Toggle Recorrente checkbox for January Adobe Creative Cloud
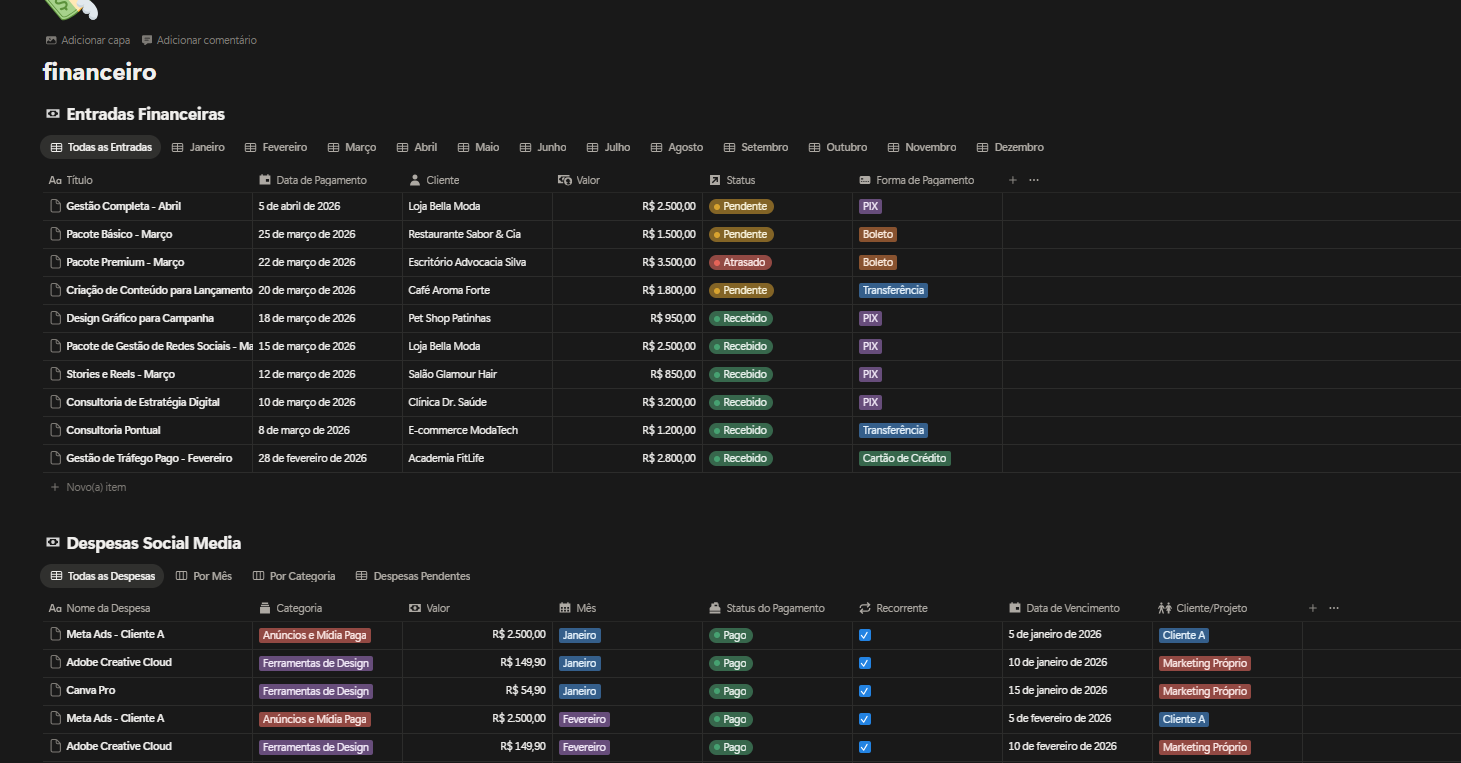This screenshot has height=763, width=1461. tap(865, 663)
